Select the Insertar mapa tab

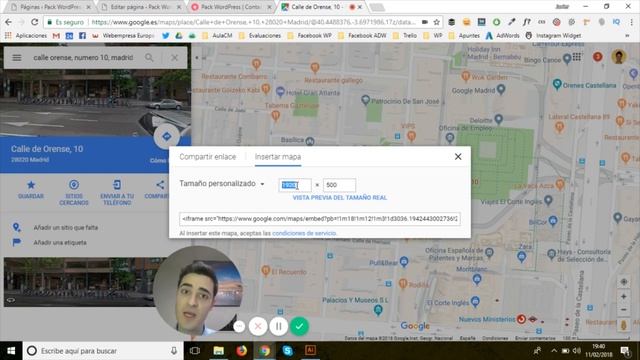pos(278,157)
